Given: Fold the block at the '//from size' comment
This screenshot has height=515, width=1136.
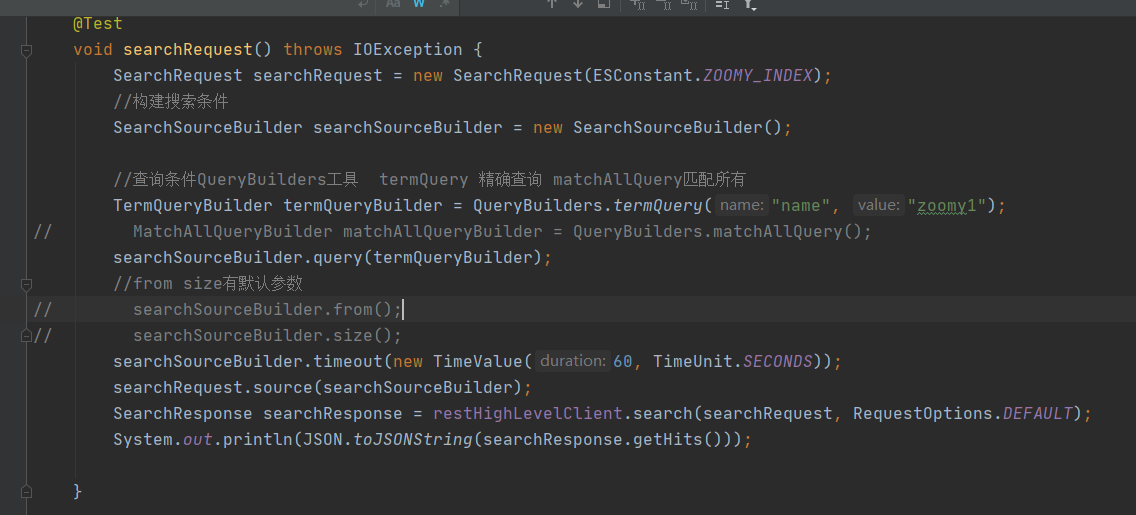Looking at the screenshot, I should pos(27,283).
